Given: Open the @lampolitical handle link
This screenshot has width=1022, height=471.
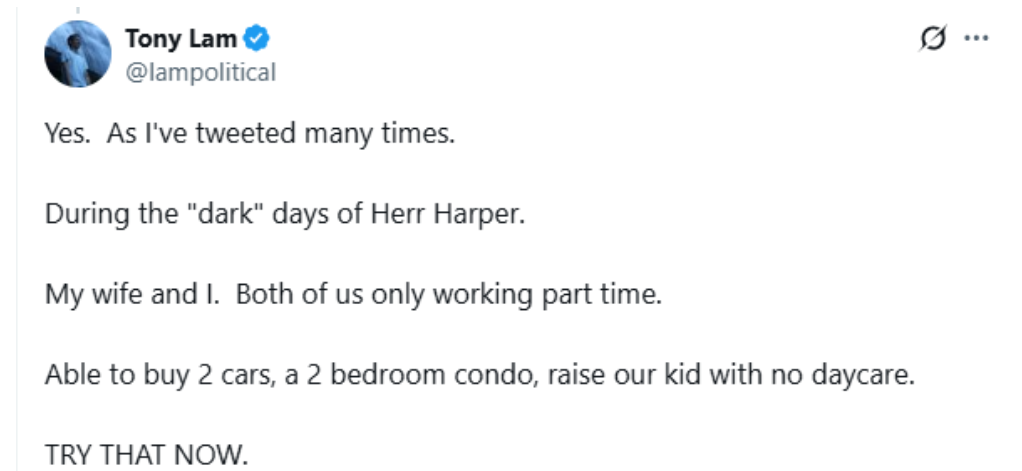Looking at the screenshot, I should (200, 72).
